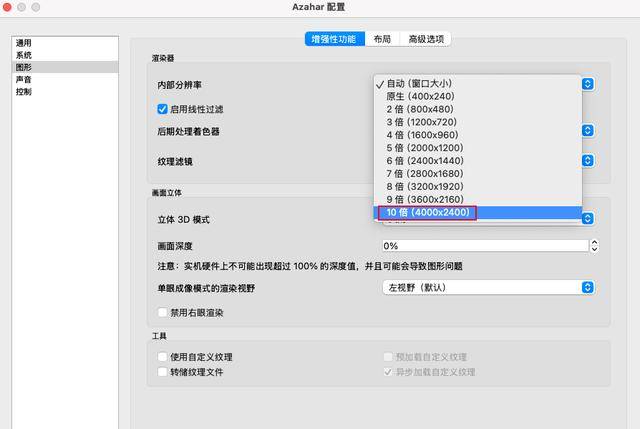640x429 pixels.
Task: Switch to the 增强性功能 tab
Action: click(x=334, y=39)
